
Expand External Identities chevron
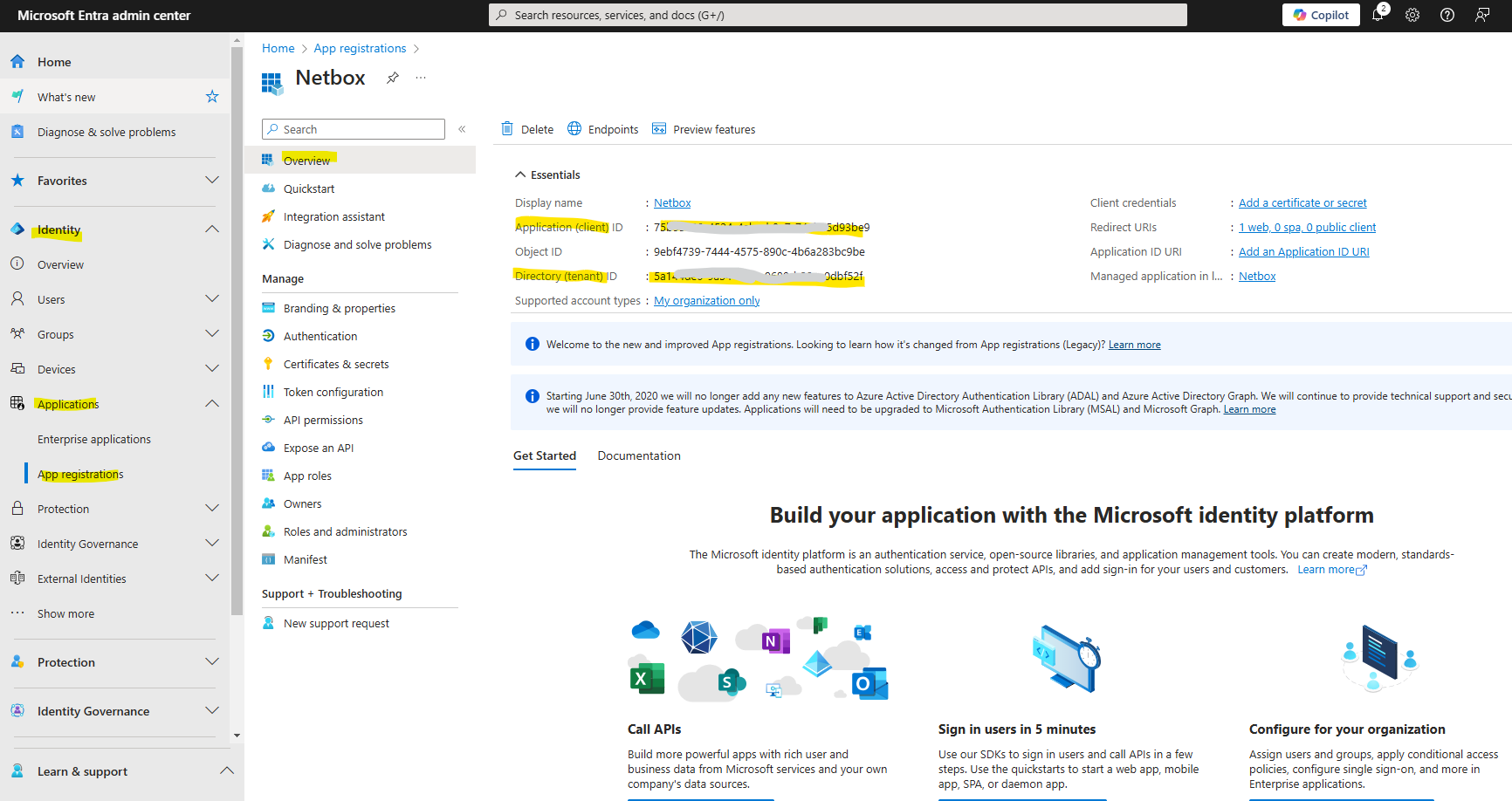click(x=212, y=578)
